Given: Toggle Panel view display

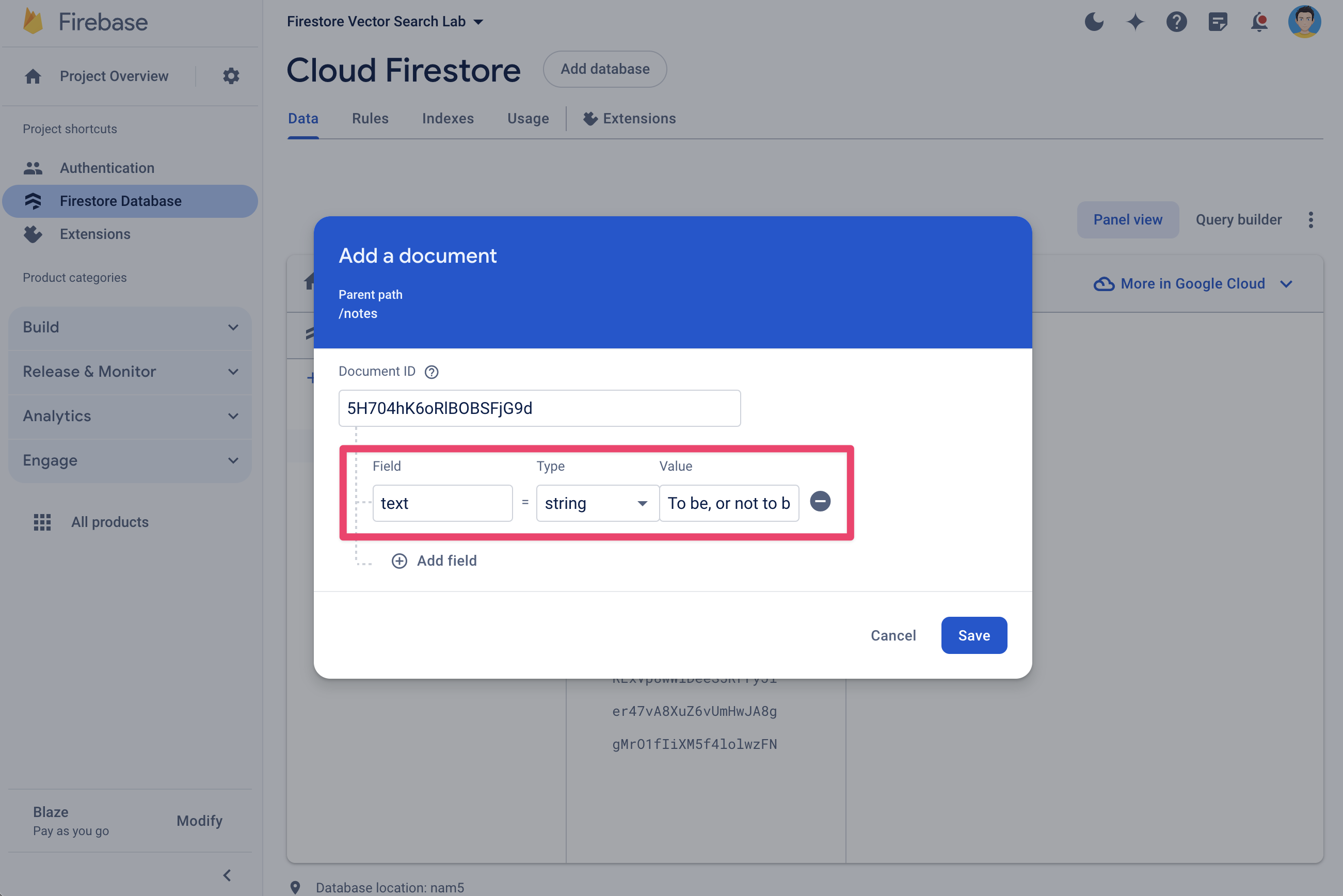Looking at the screenshot, I should coord(1127,219).
